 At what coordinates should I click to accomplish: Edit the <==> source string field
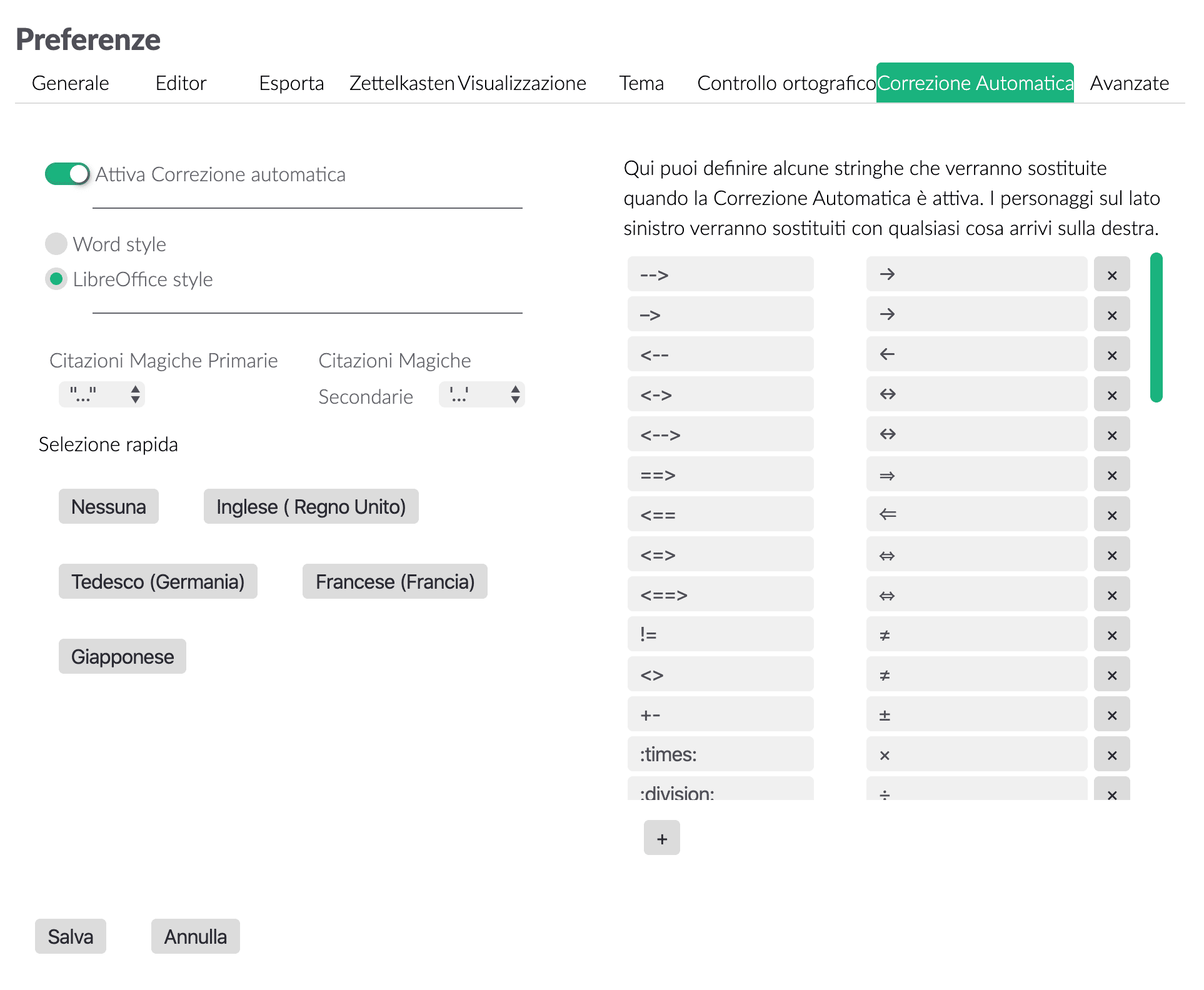click(x=721, y=594)
